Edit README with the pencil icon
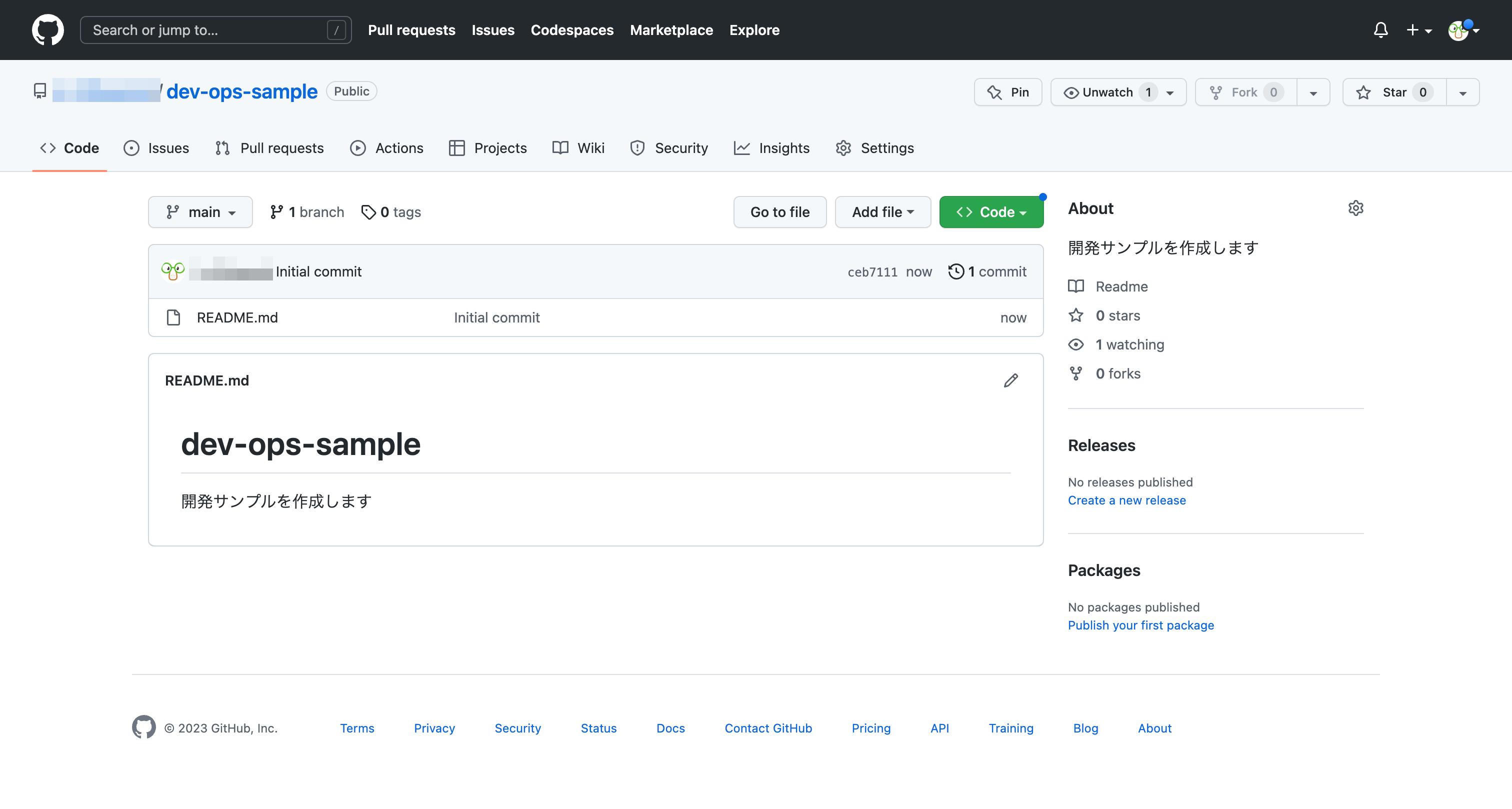Viewport: 1512px width, 809px height. 1010,380
